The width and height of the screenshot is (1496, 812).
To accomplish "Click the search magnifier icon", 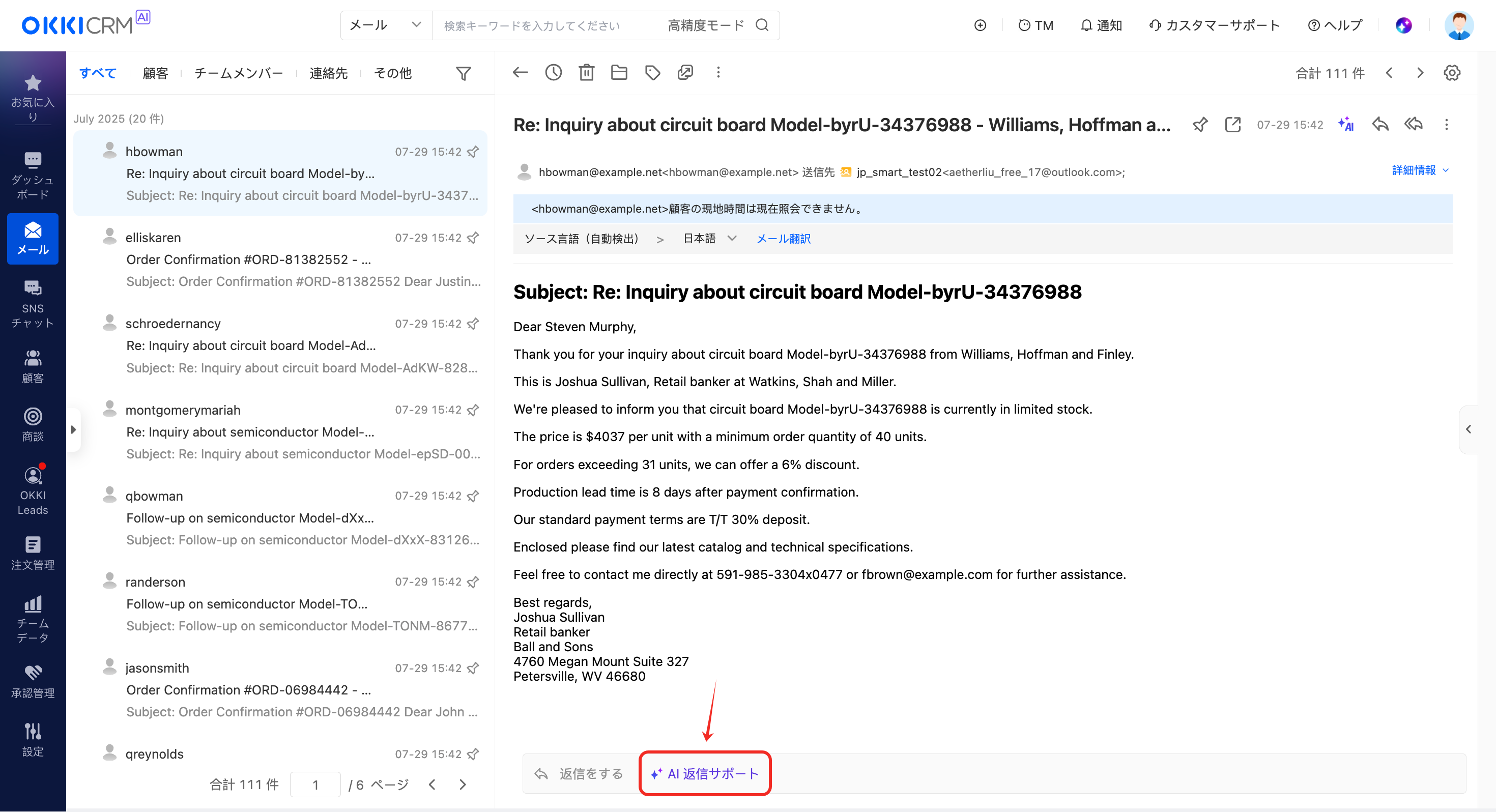I will tap(762, 25).
